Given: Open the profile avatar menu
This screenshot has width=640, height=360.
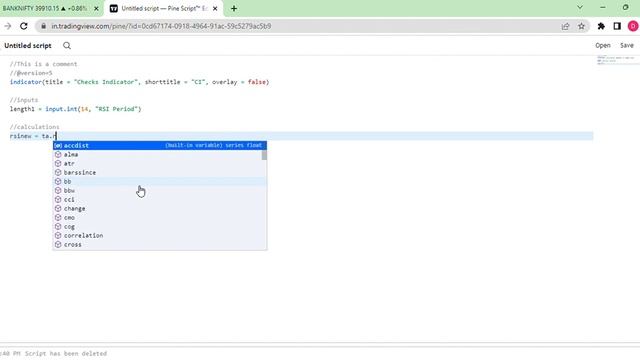Looking at the screenshot, I should tap(633, 26).
